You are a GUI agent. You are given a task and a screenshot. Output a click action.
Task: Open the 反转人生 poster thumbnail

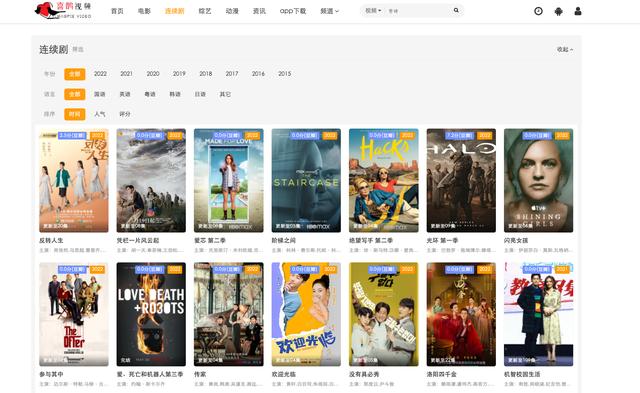(x=74, y=180)
